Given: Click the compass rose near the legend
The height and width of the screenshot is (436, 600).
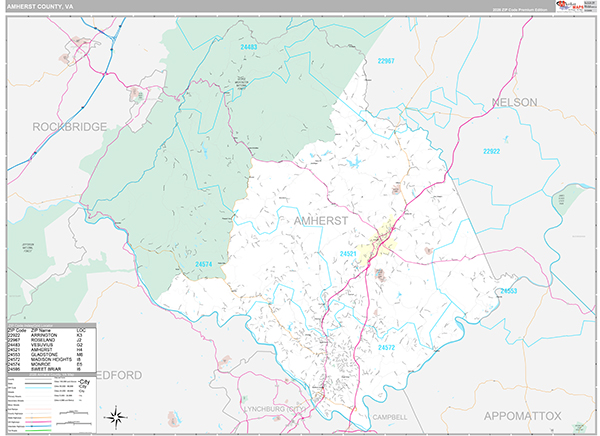Looking at the screenshot, I should (x=116, y=416).
